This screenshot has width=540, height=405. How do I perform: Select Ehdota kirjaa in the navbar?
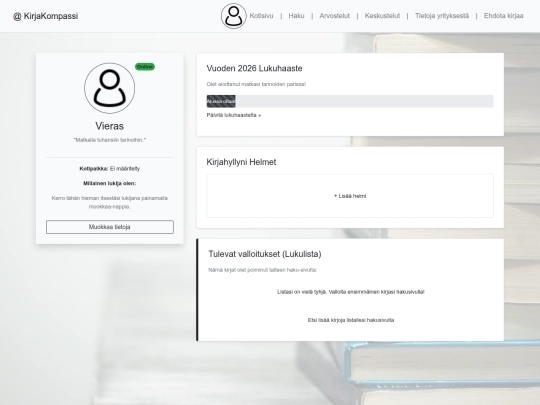tap(503, 16)
